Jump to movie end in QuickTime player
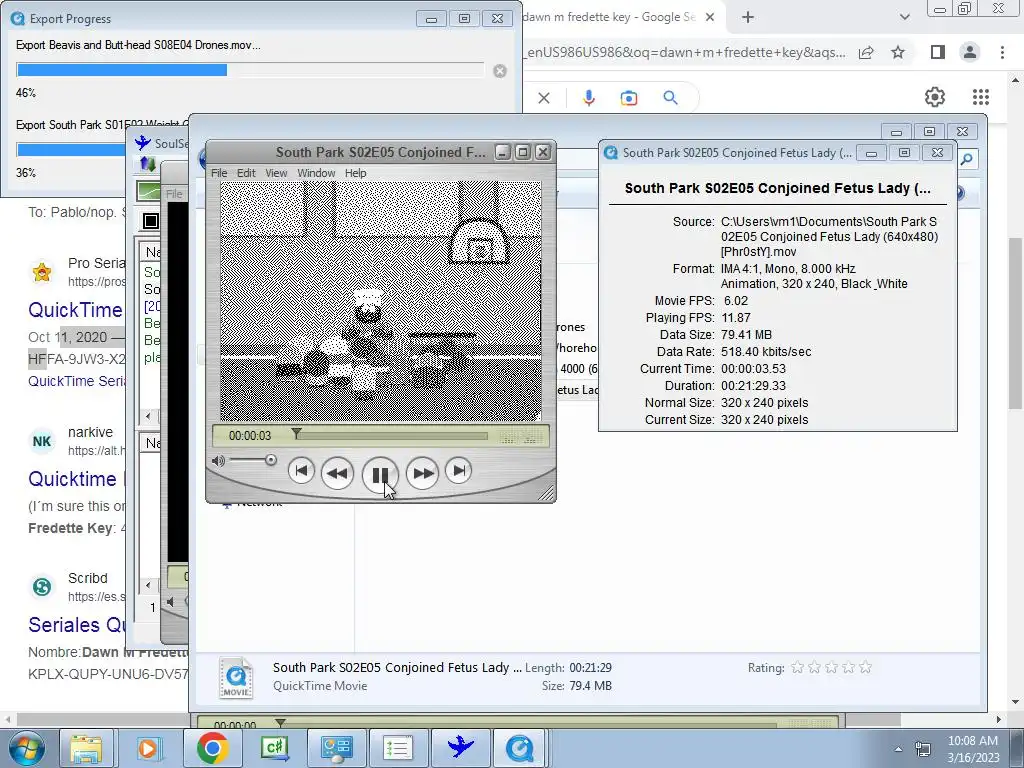Screen dimensions: 1024x768 pos(458,471)
